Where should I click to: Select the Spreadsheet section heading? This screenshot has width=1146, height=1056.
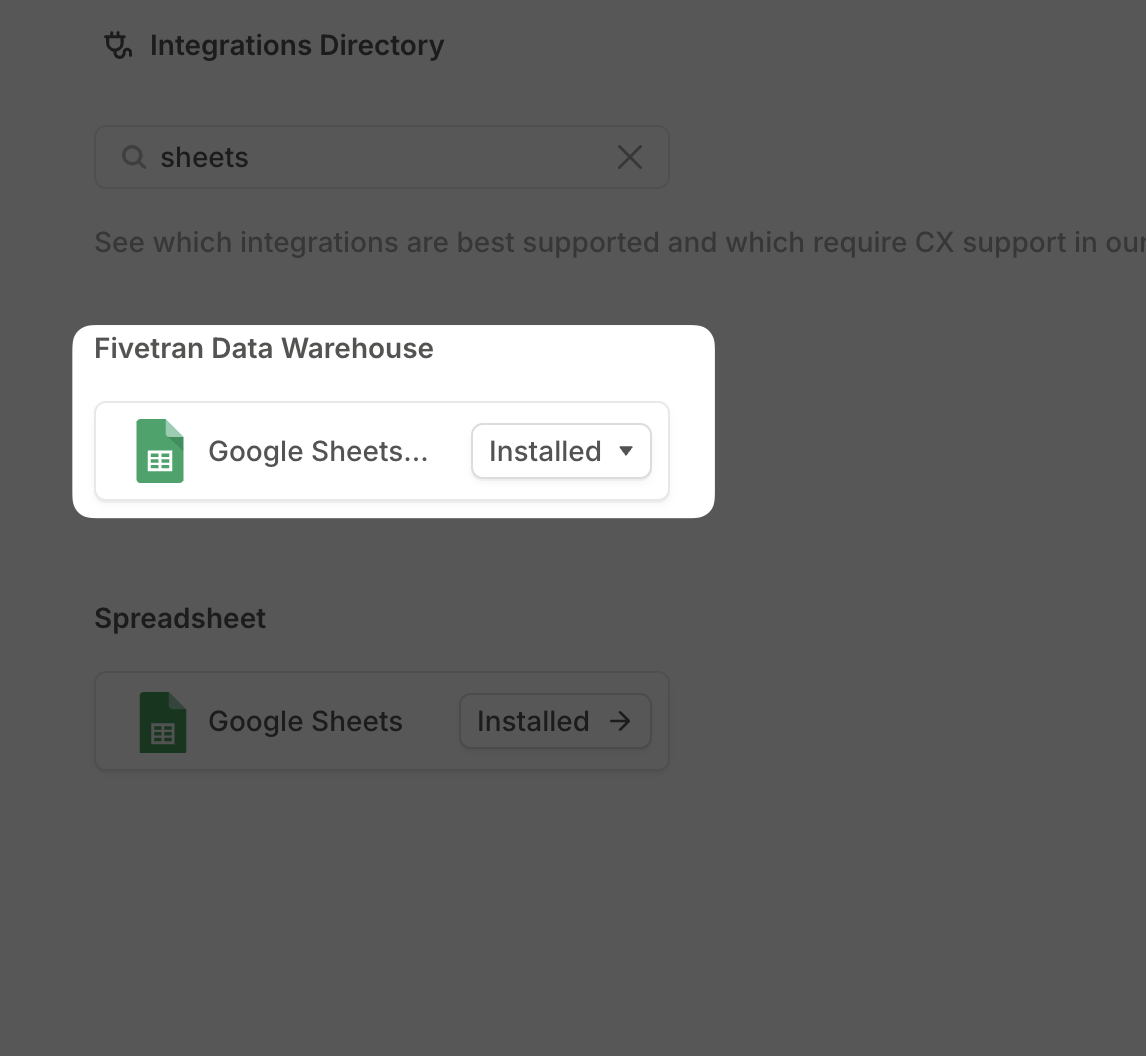click(180, 618)
